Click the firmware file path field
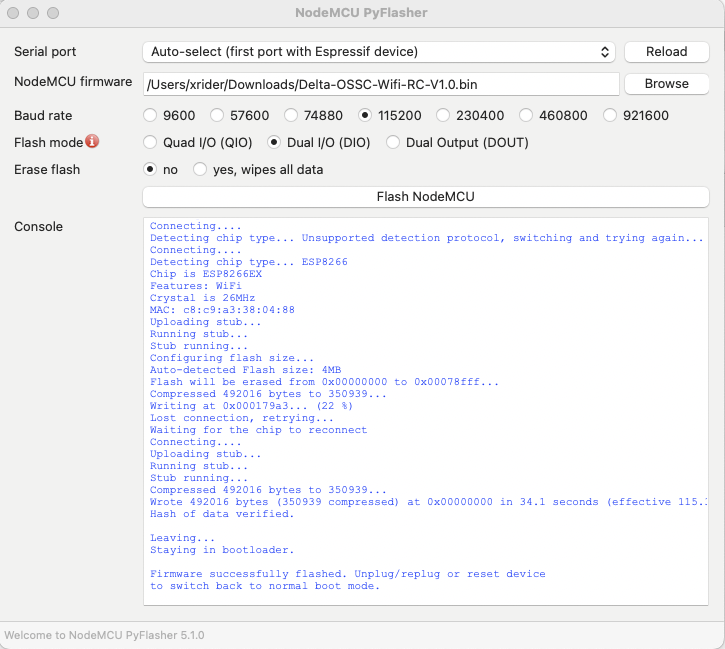The height and width of the screenshot is (649, 725). click(381, 84)
